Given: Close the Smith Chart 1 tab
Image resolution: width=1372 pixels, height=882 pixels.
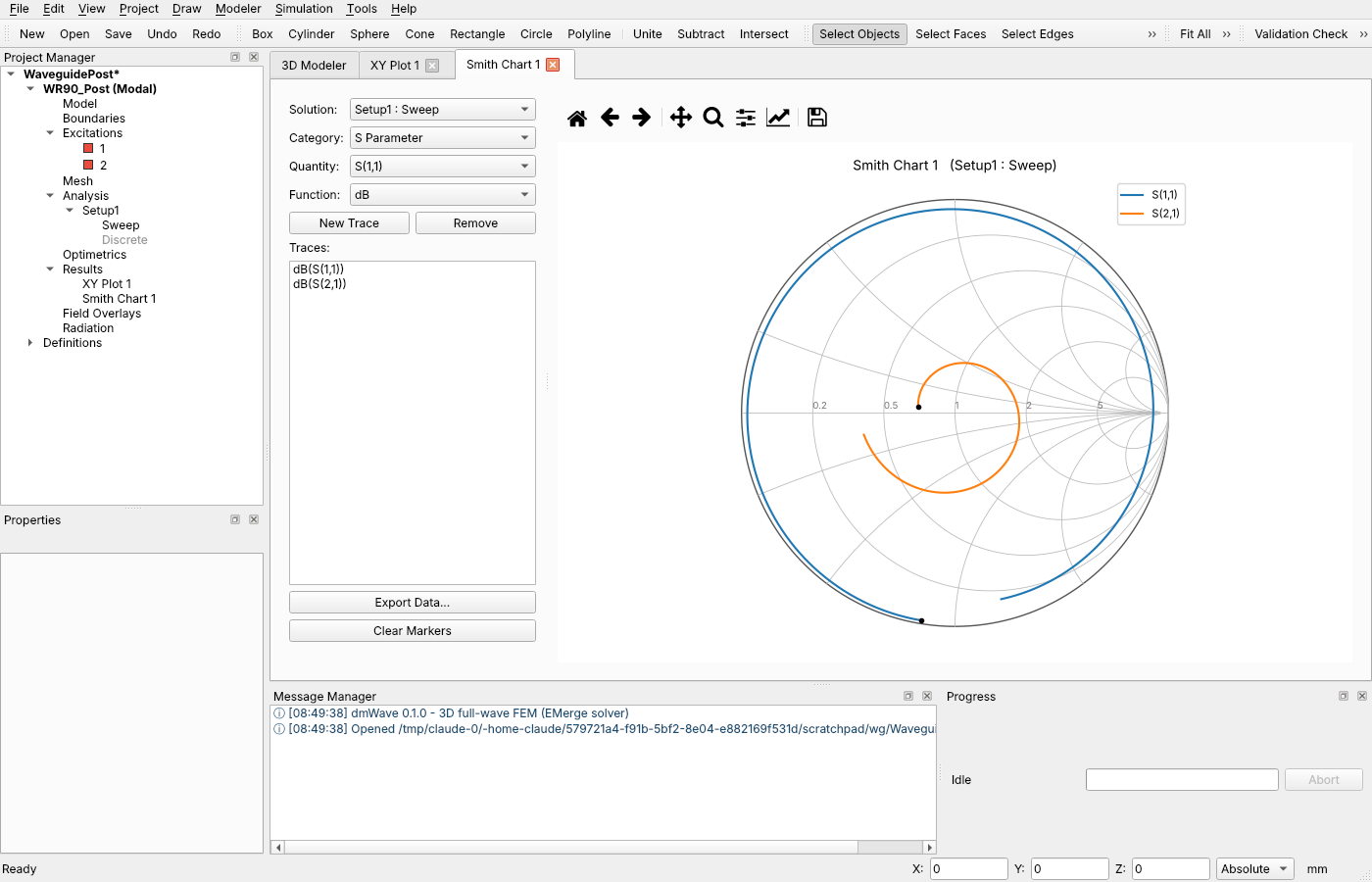Looking at the screenshot, I should (x=553, y=65).
